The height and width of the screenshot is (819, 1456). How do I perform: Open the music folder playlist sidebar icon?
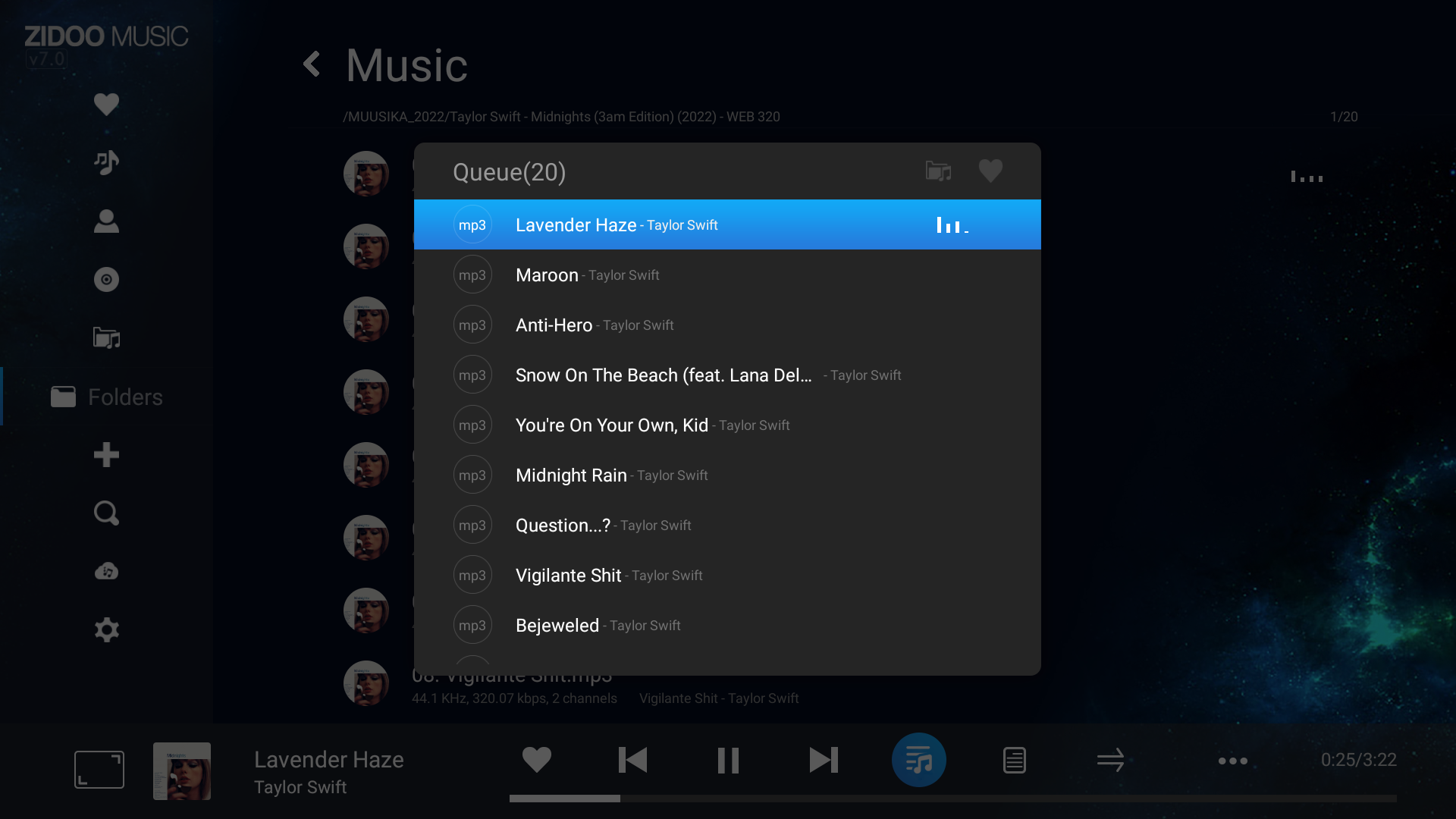106,337
